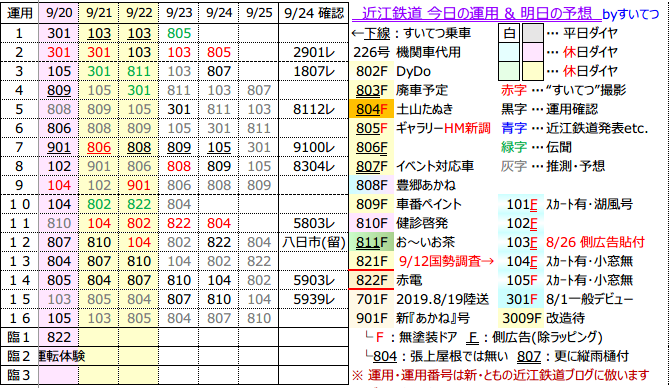The image size is (669, 388).
Task: Select the 9/24 確認 column header
Action: (314, 13)
